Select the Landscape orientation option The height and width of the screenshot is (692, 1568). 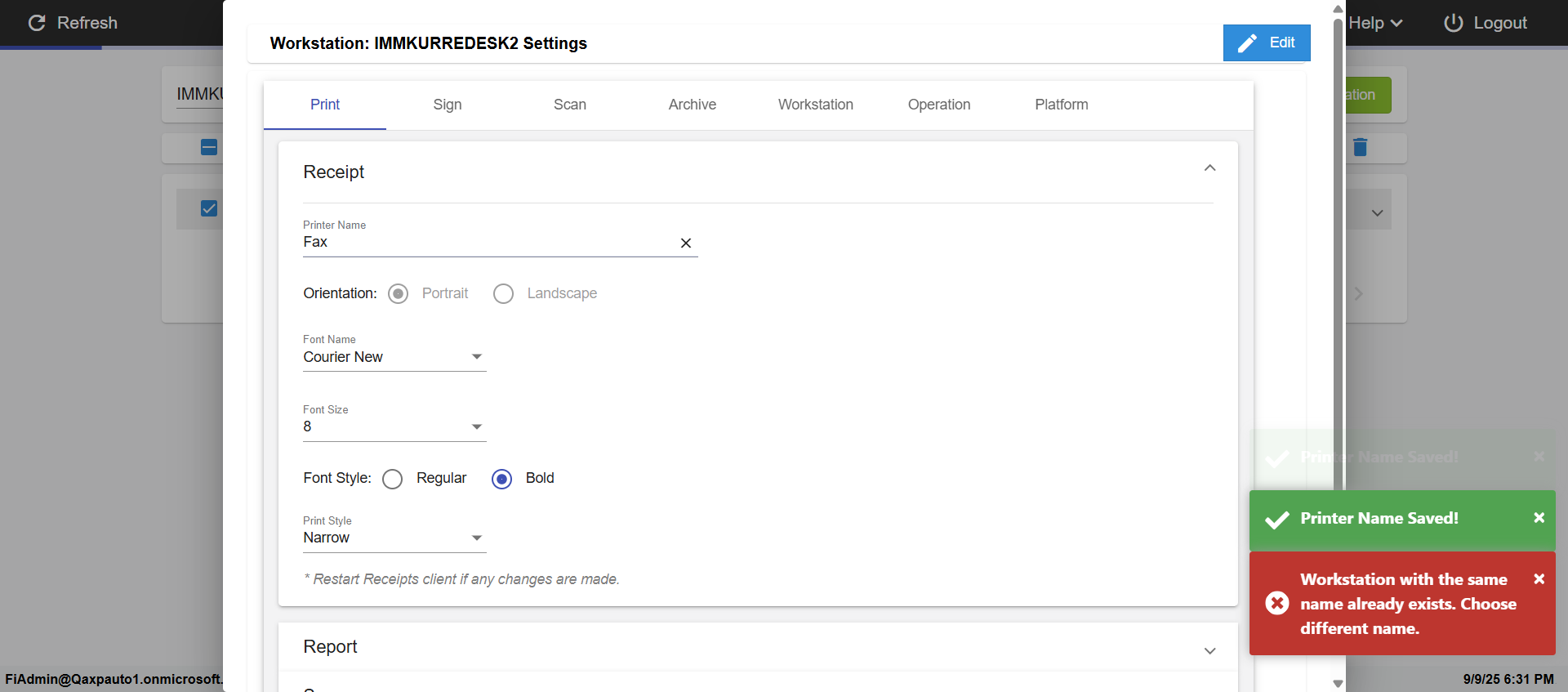[504, 294]
